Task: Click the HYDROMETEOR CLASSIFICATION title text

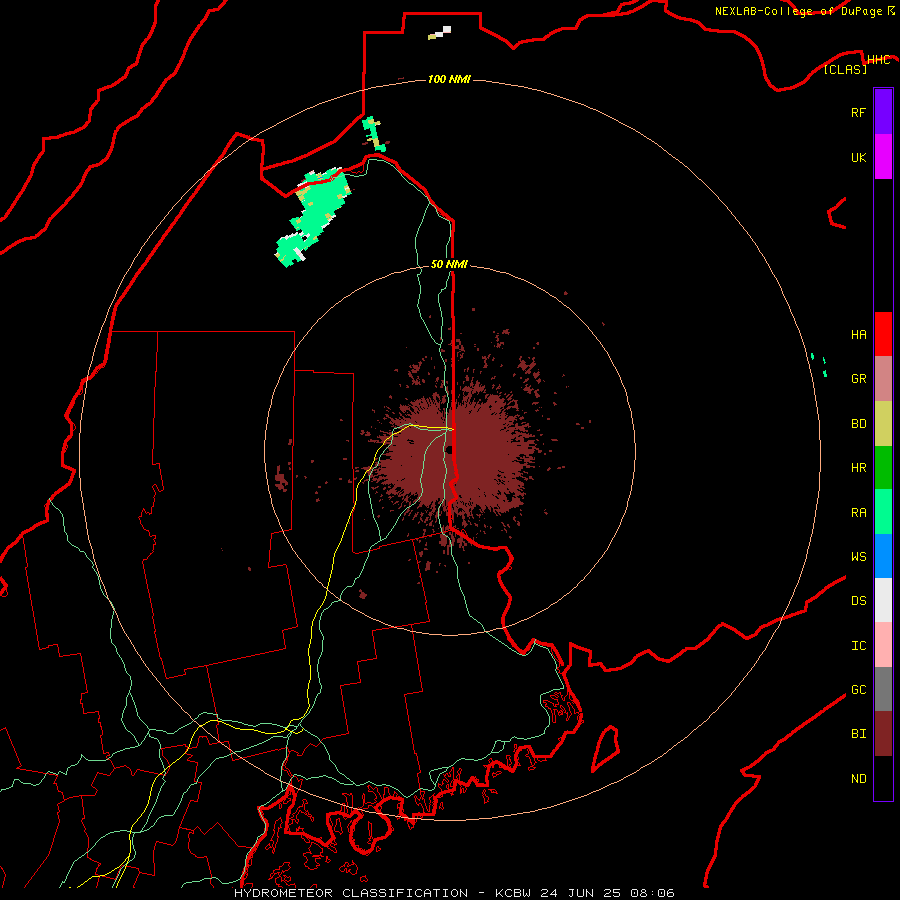Action: (x=351, y=893)
